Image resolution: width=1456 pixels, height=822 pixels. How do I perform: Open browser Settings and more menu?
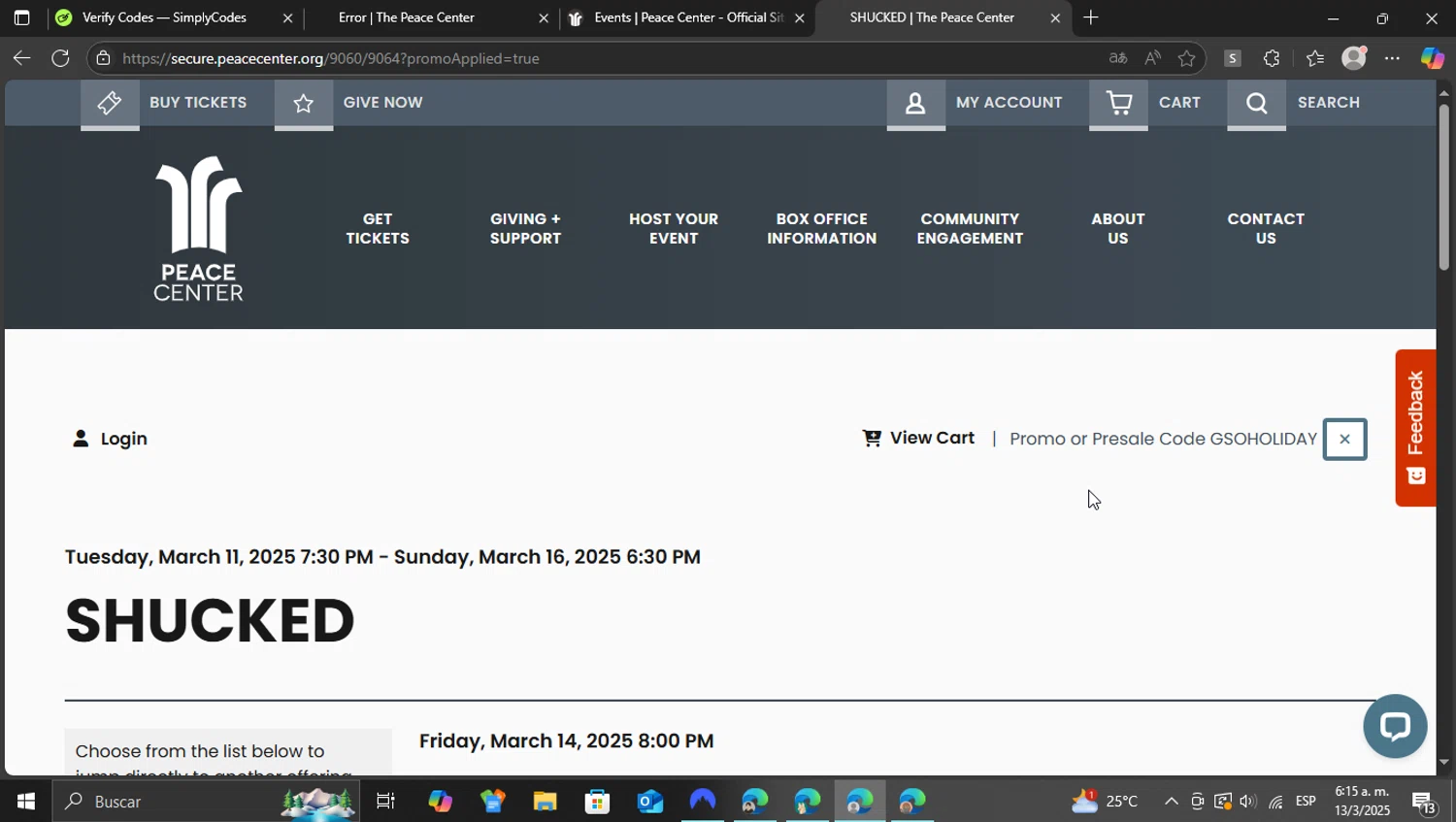(1392, 58)
